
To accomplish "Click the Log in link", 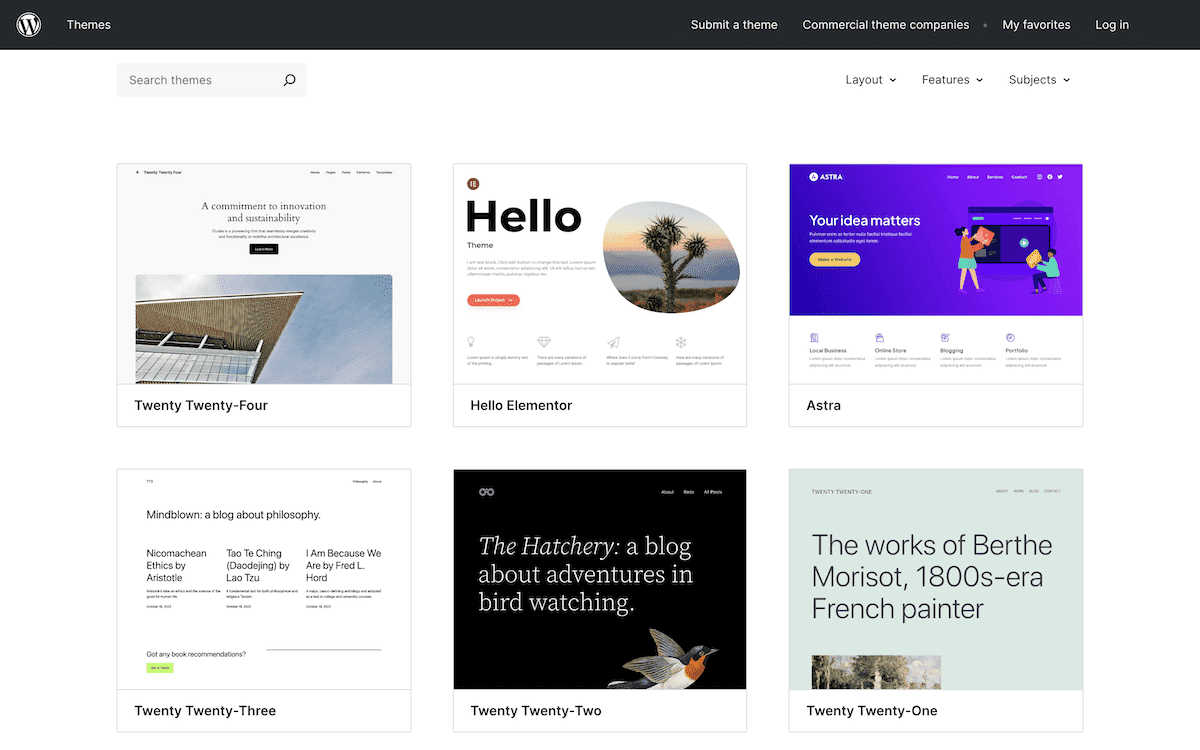I will [x=1112, y=24].
